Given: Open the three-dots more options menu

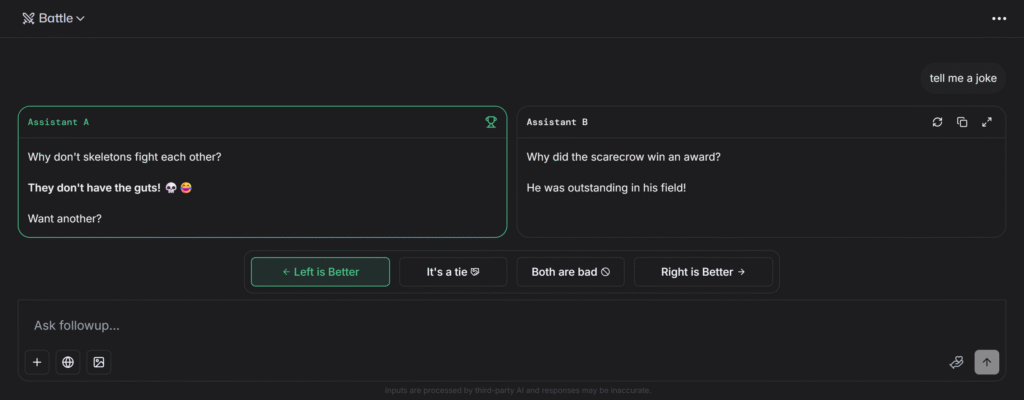Looking at the screenshot, I should click(999, 18).
